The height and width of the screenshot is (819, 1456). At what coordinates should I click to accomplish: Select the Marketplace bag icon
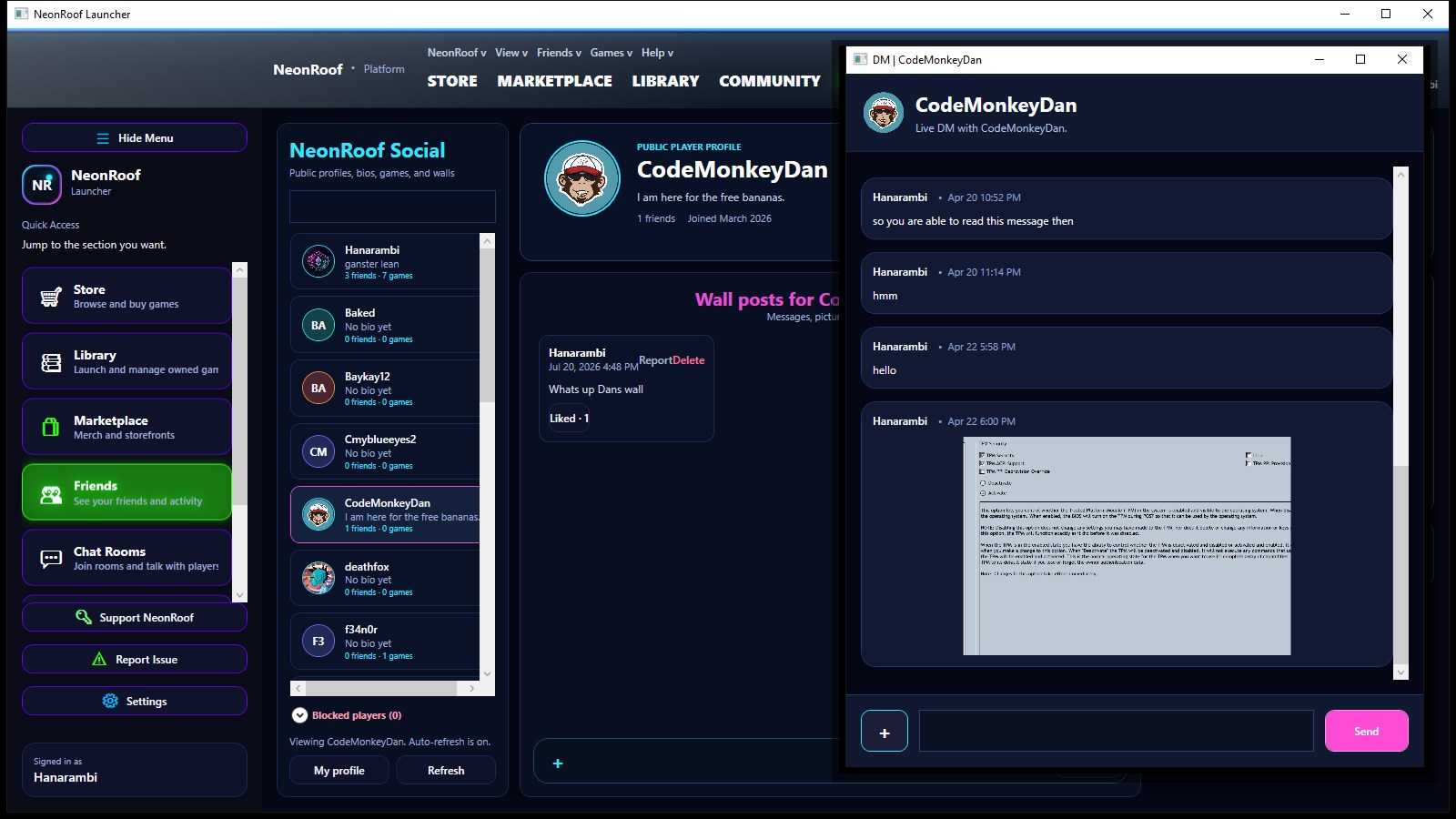[x=51, y=427]
